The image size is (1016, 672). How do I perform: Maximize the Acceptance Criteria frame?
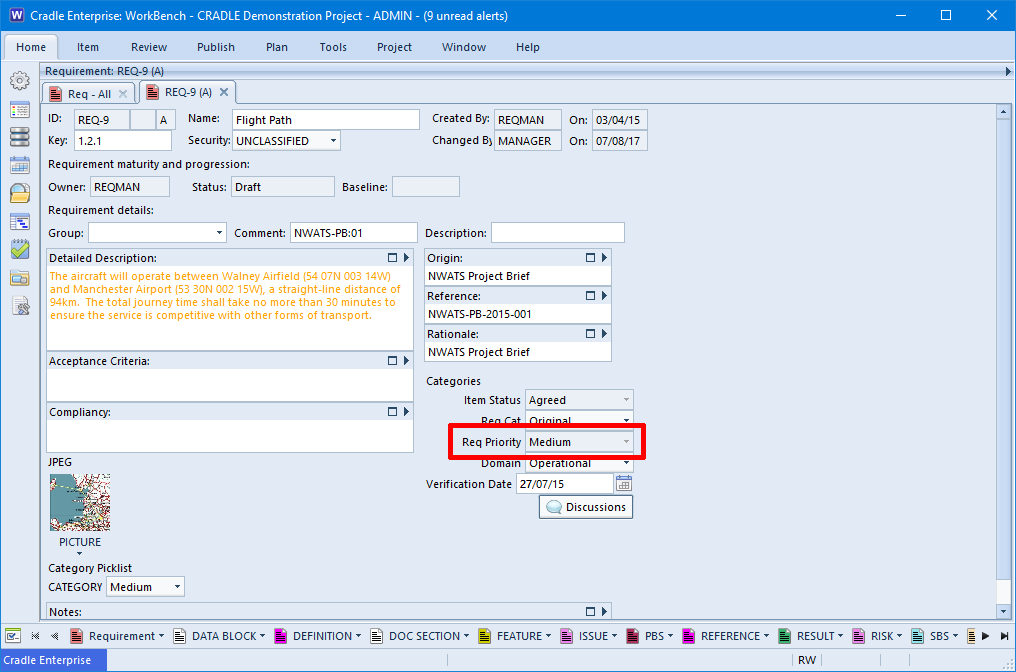[392, 361]
